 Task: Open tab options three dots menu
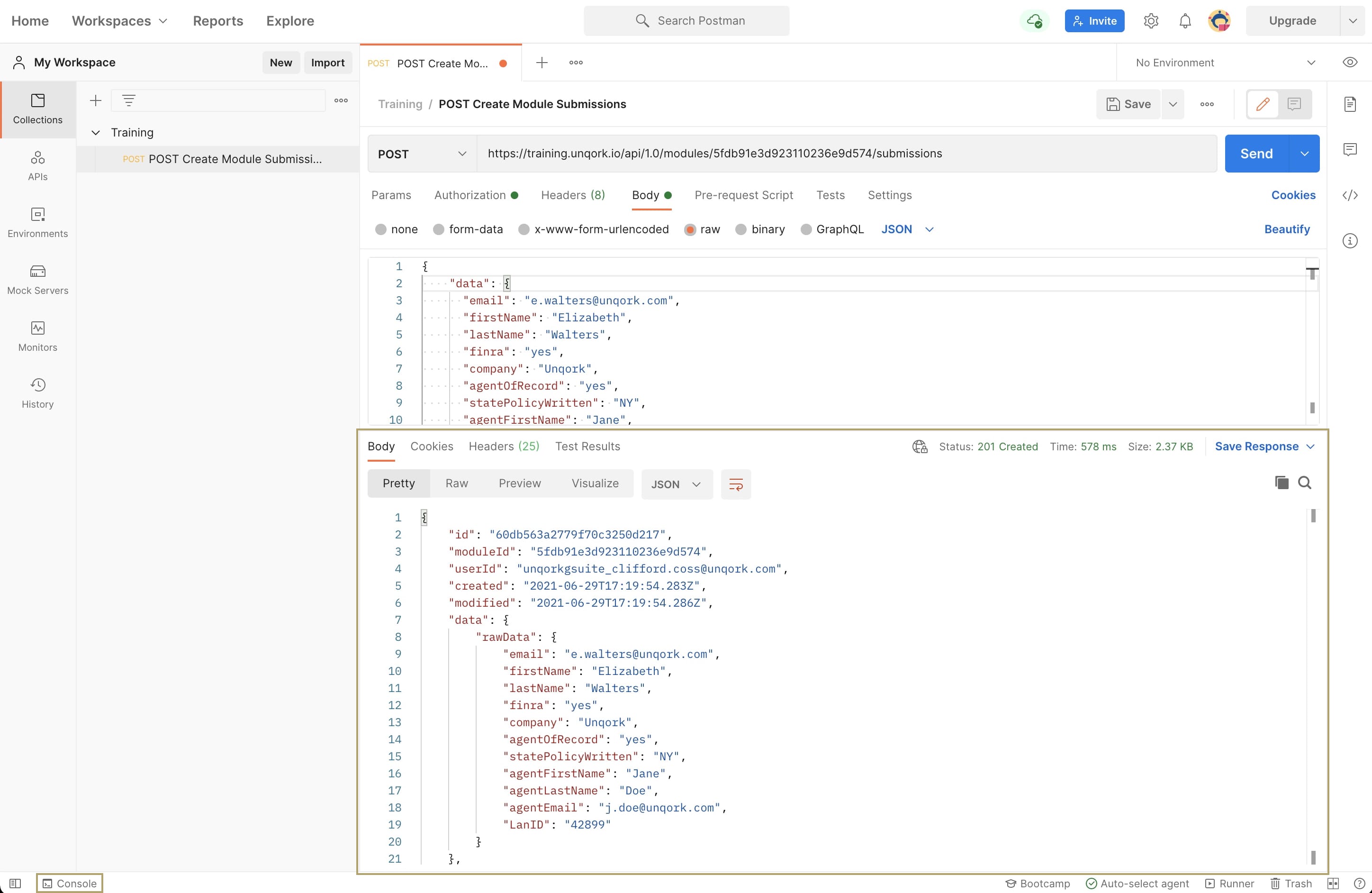pyautogui.click(x=575, y=62)
